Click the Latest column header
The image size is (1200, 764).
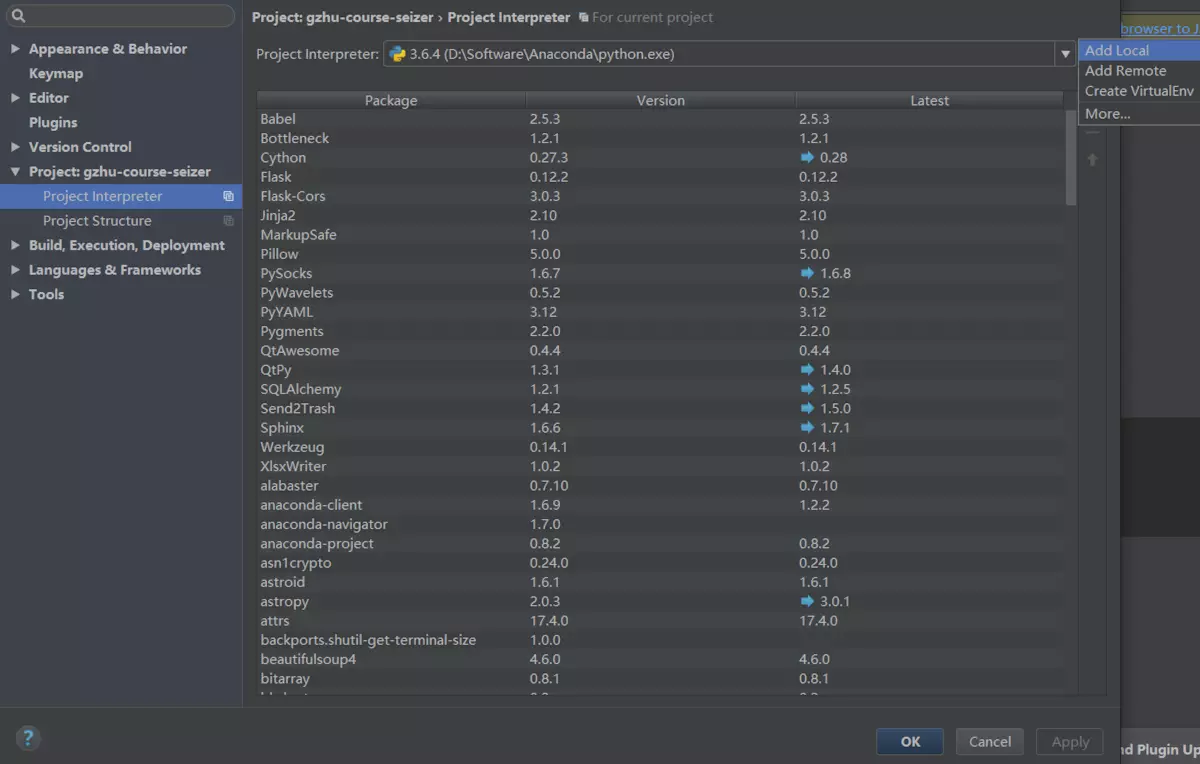point(930,100)
